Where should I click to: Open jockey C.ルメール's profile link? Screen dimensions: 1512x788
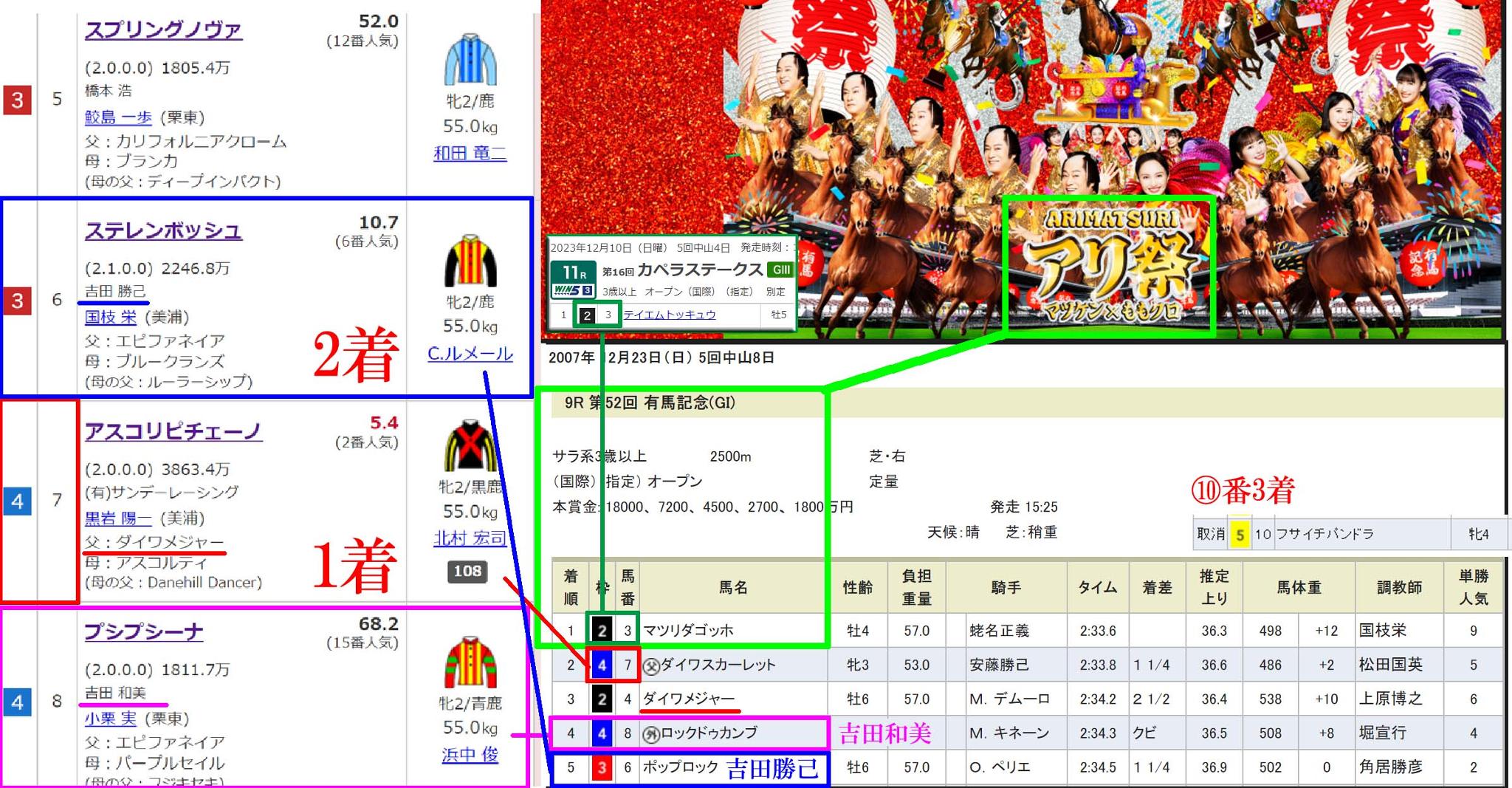(470, 354)
